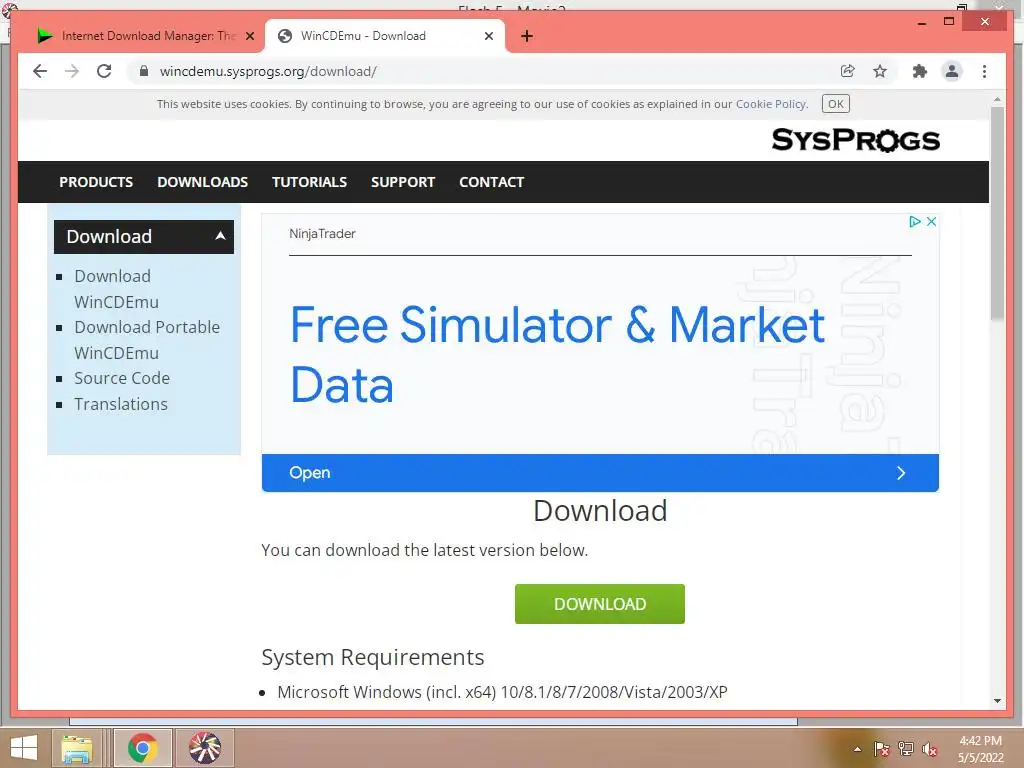Close the WinCDEmu - Download tab

coord(488,36)
